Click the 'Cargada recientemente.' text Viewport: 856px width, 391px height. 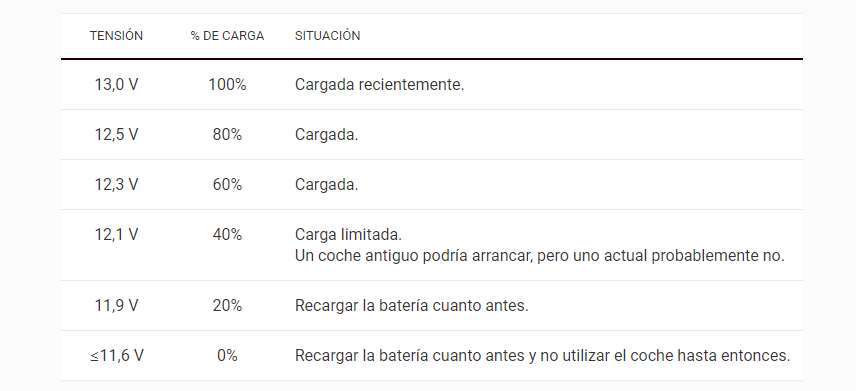379,85
